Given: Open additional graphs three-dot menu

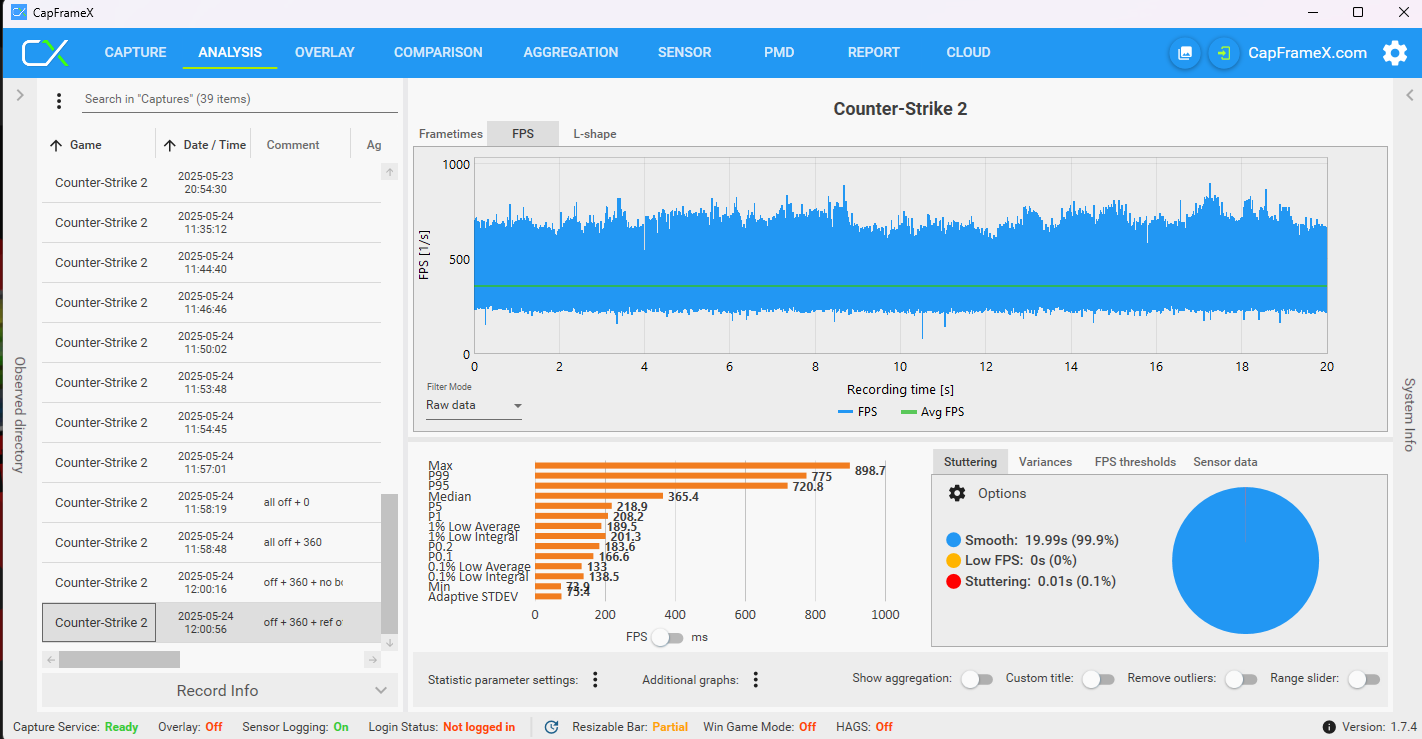Looking at the screenshot, I should coord(756,680).
